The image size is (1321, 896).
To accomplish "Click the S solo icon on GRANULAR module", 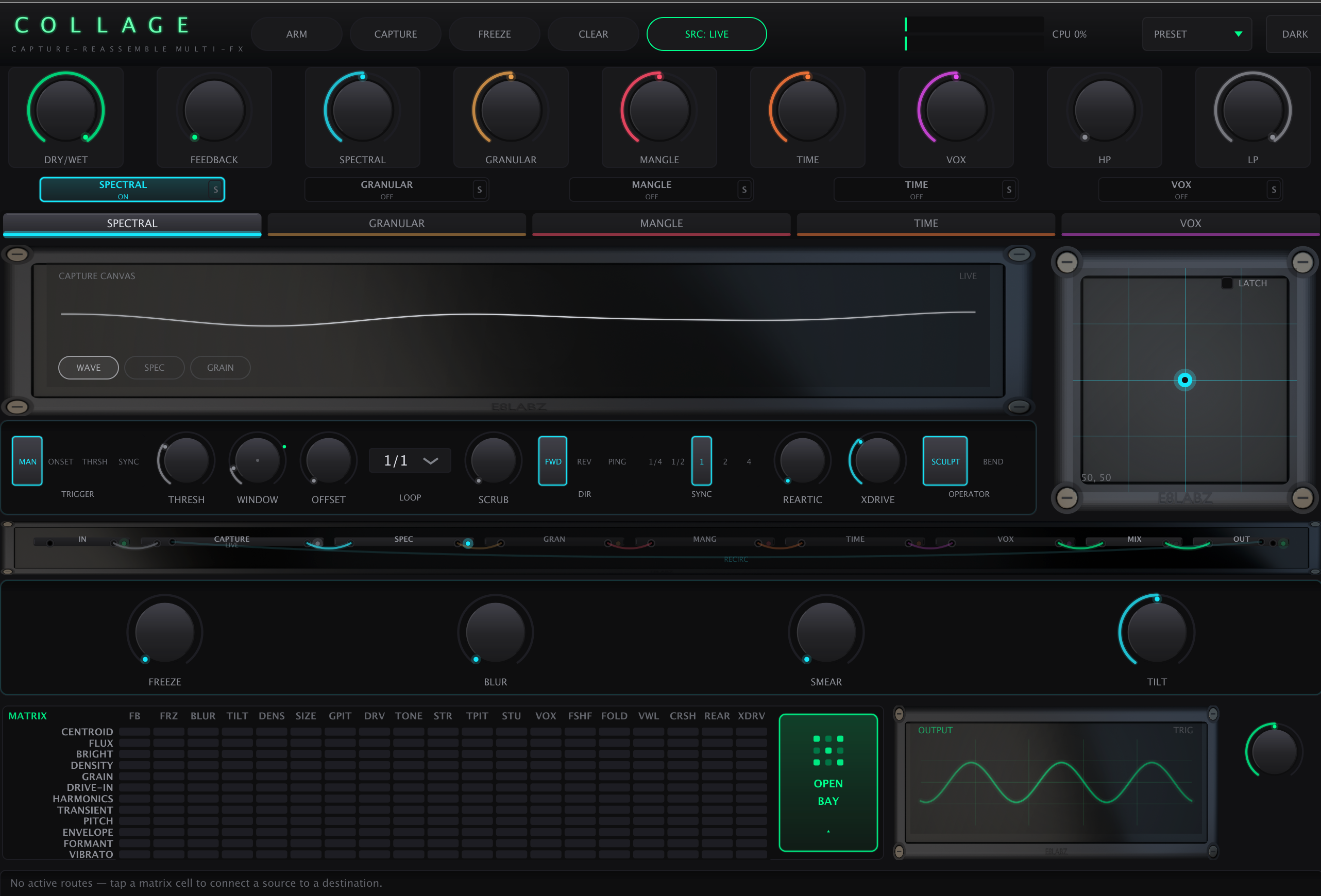I will (479, 189).
